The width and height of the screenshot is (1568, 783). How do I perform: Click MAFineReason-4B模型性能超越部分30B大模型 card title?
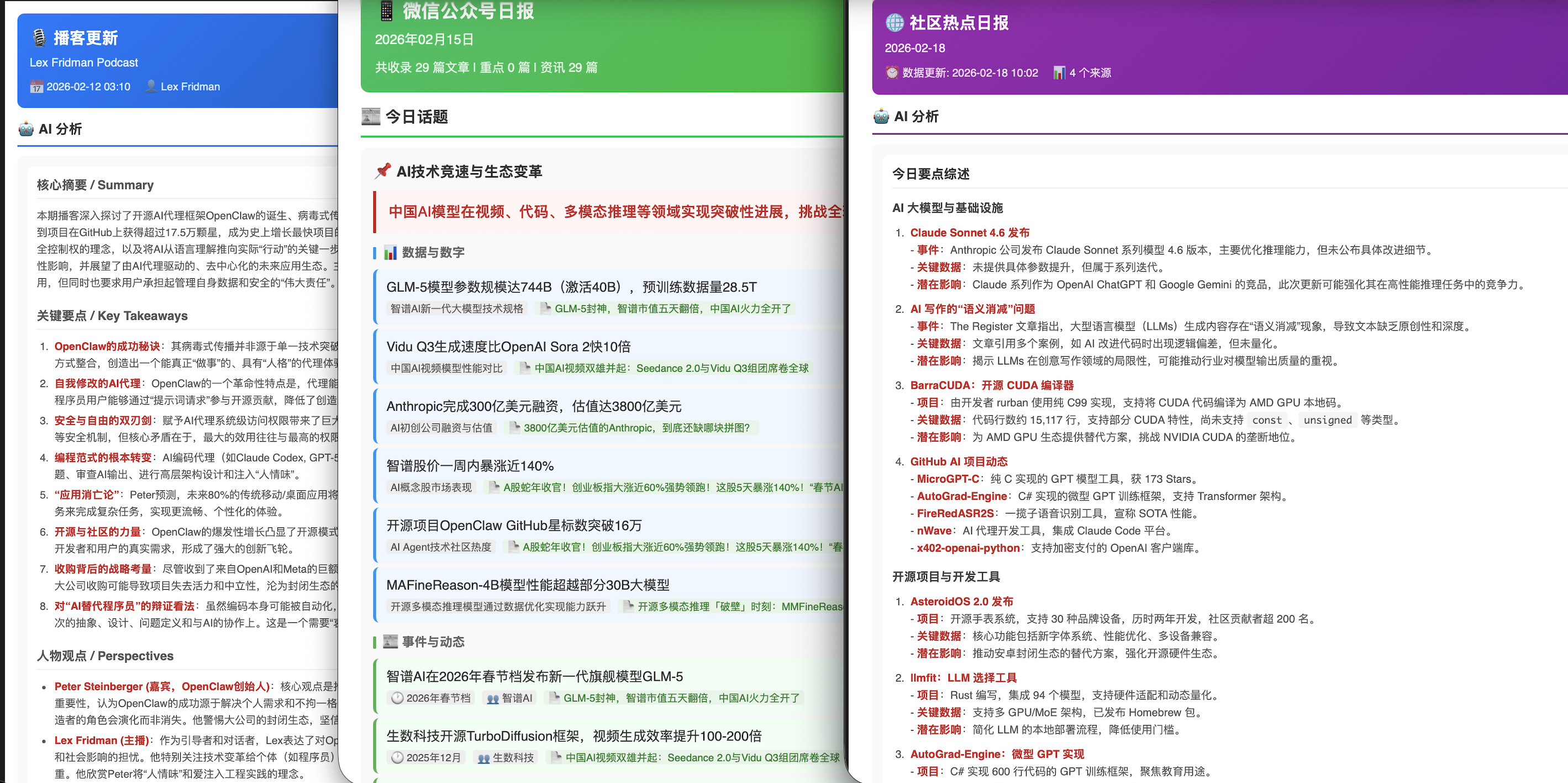click(x=528, y=585)
